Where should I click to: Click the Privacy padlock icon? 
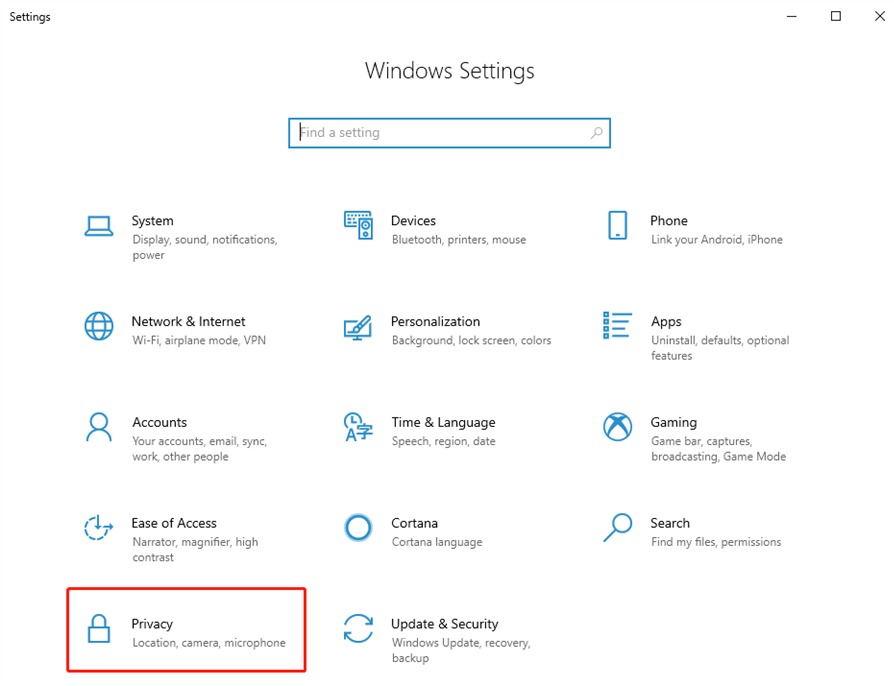click(99, 628)
